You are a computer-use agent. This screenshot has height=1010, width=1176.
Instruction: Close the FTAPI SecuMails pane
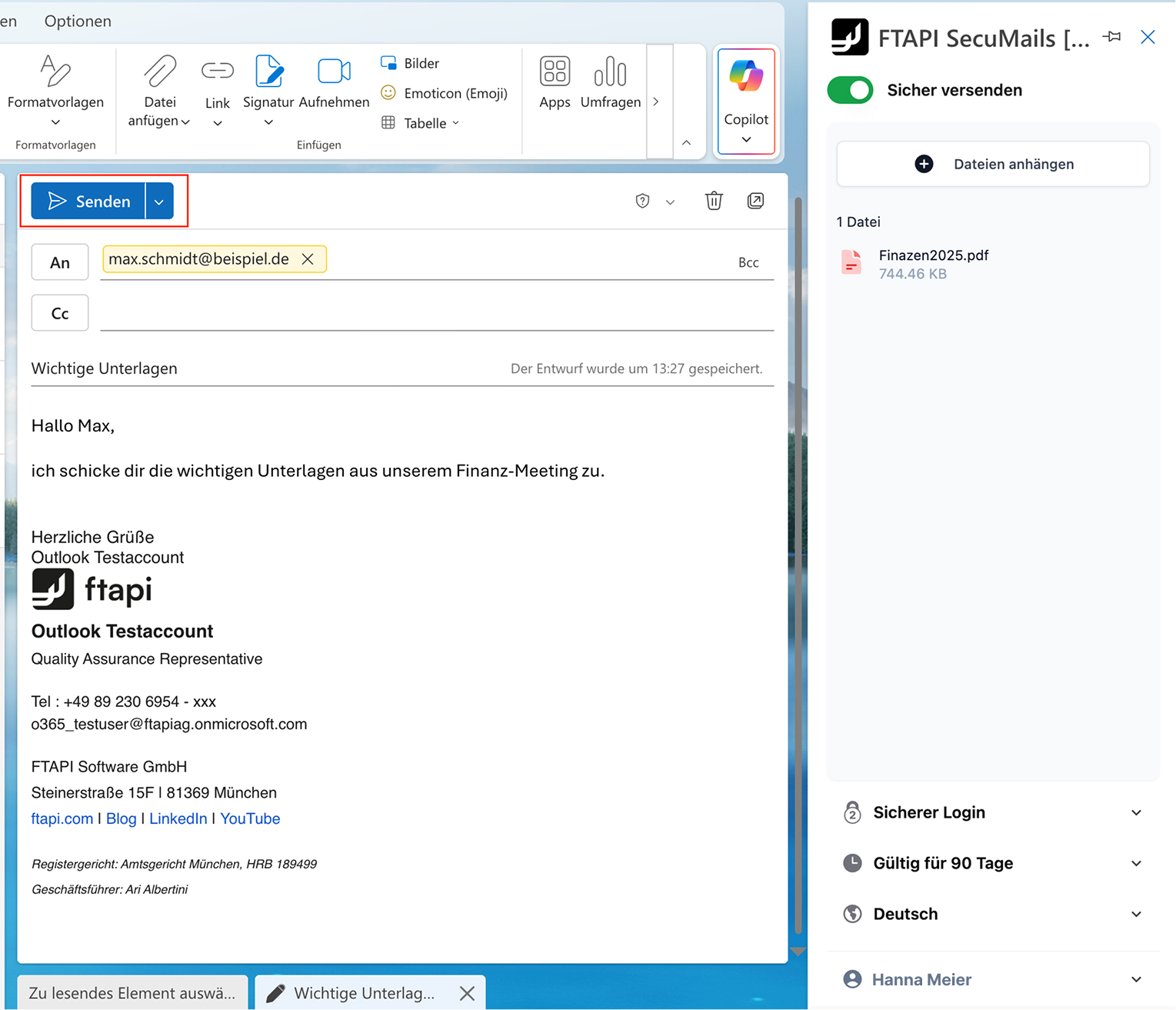[1148, 37]
